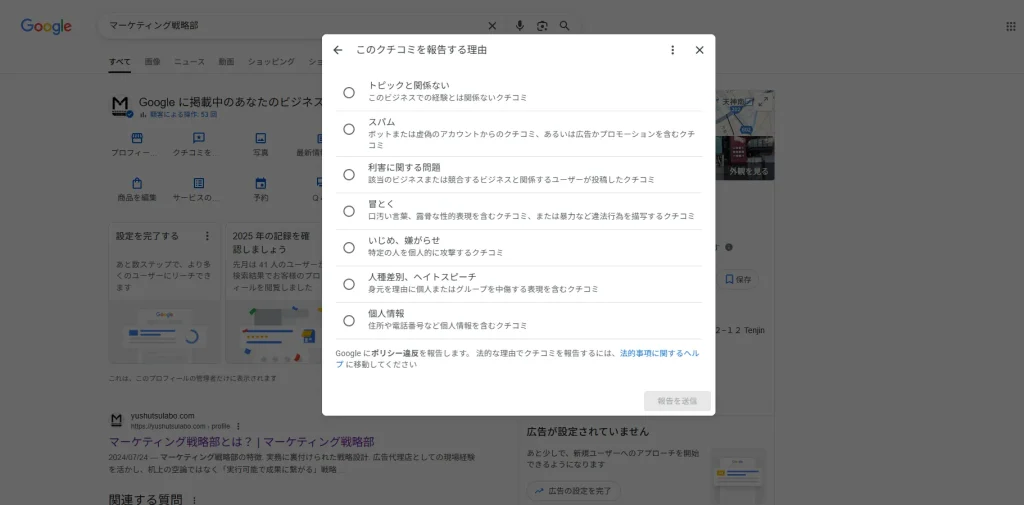Click the 保存 bookmark button
Screen dimensions: 1024x505
[739, 280]
